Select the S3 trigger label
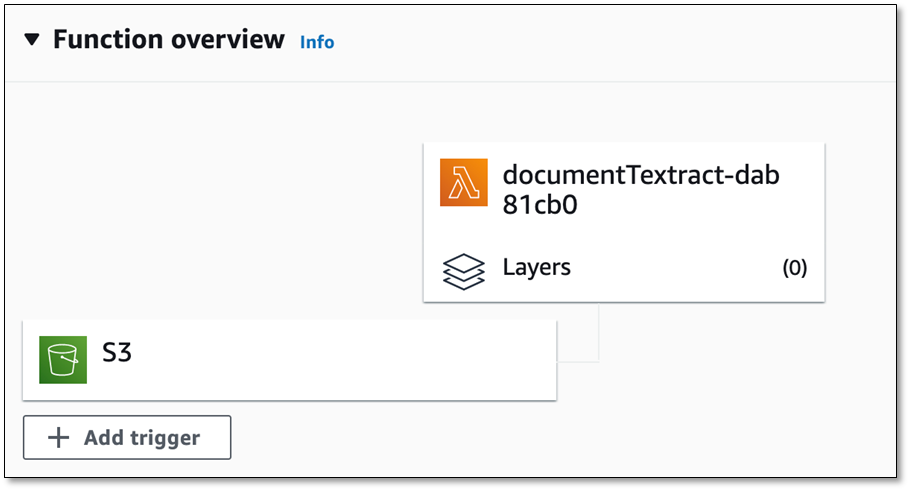The height and width of the screenshot is (490, 910). click(117, 352)
